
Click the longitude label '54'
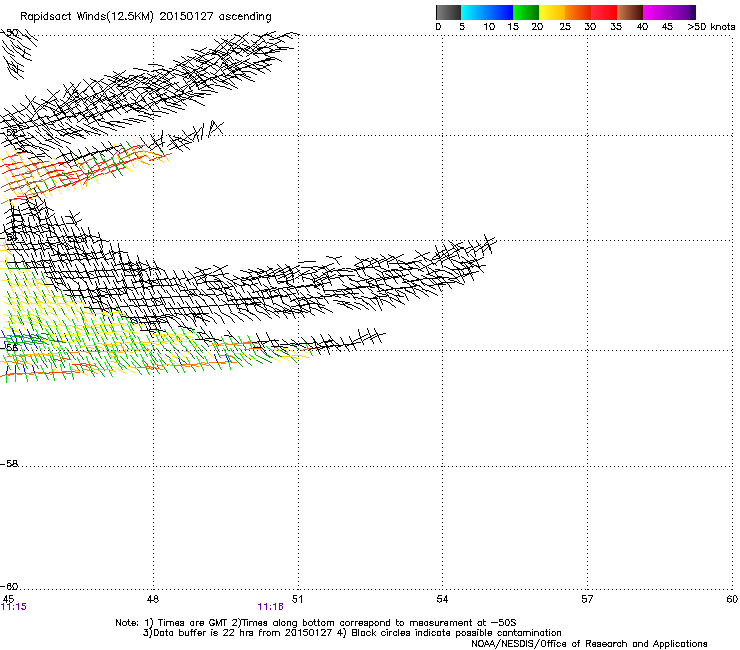coord(442,599)
